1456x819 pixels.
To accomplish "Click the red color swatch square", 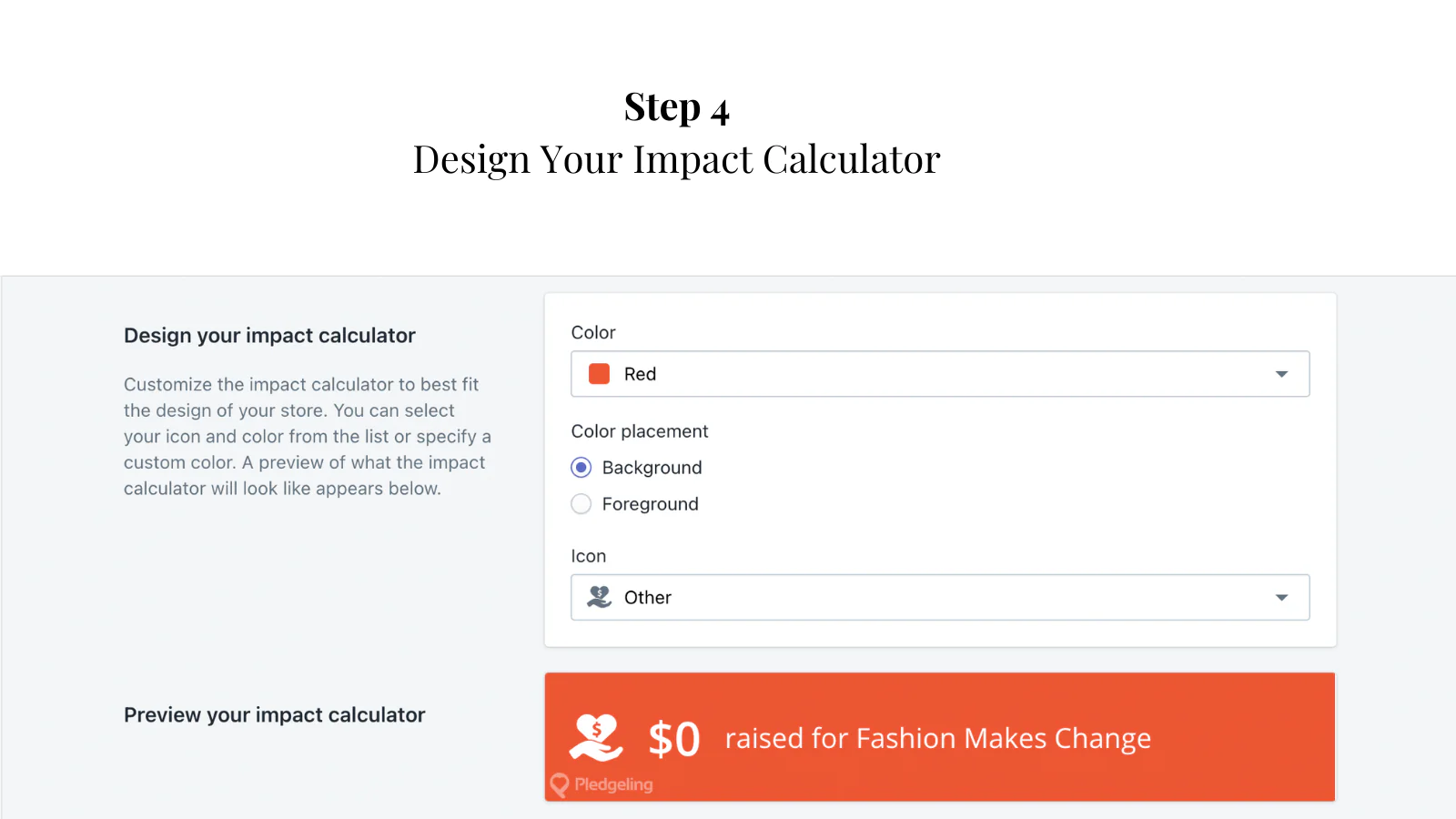I will [599, 374].
